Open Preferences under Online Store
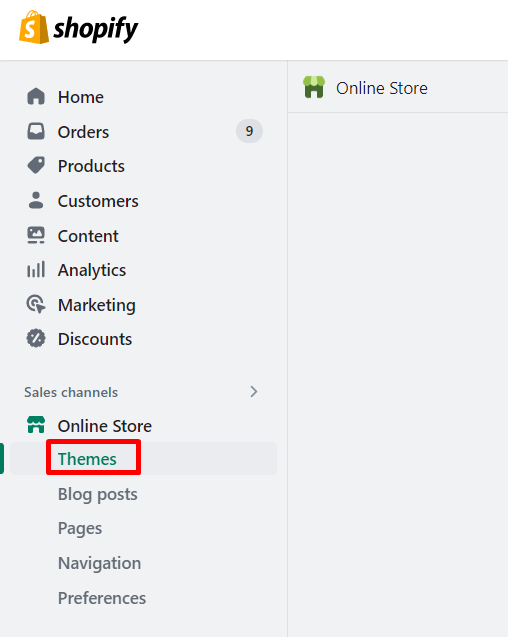 pos(102,598)
